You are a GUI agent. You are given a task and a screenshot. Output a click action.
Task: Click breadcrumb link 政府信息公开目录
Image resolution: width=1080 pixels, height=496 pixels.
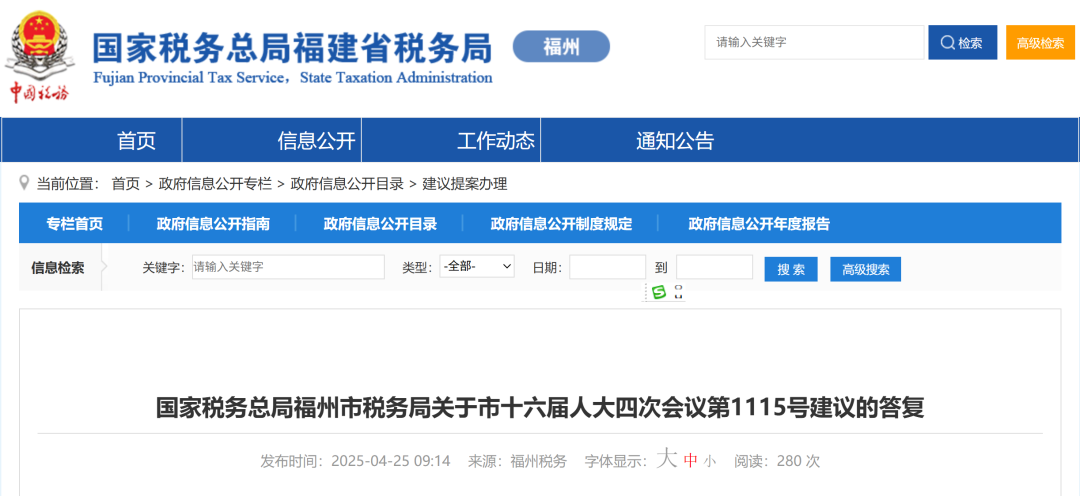click(x=347, y=184)
